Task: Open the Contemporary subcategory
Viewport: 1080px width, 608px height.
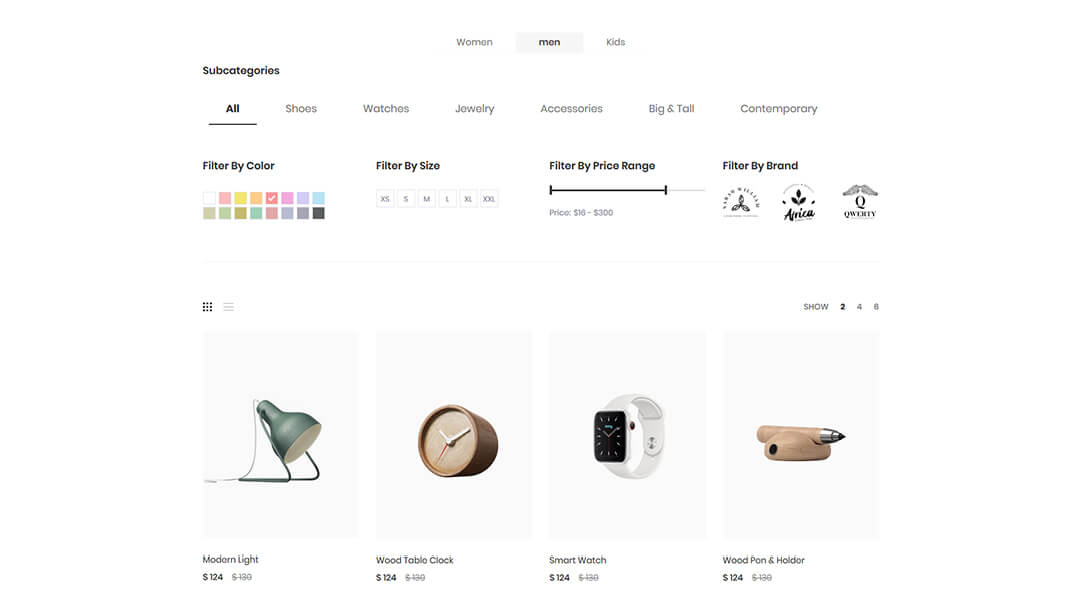Action: [x=779, y=109]
